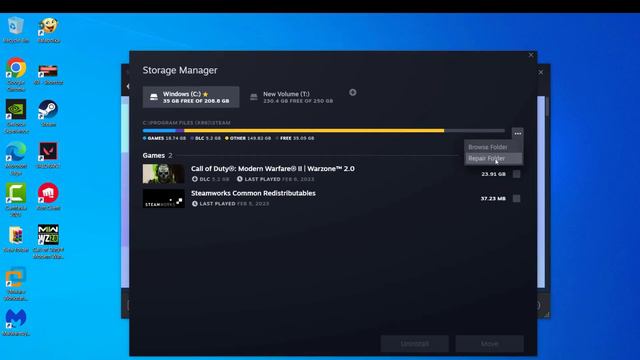Click the scrollbar in the background Steam window
Screen dimensions: 640x360
tap(547, 106)
